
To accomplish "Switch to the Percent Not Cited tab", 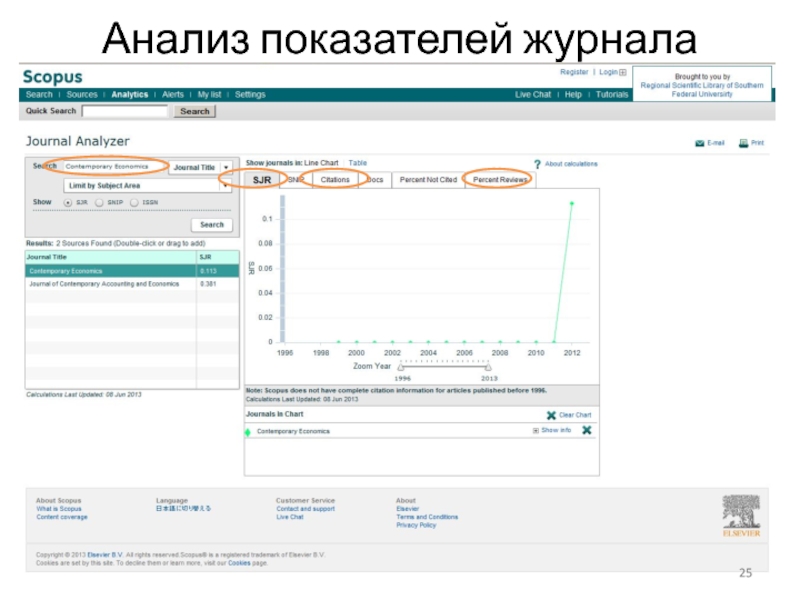I will point(428,180).
